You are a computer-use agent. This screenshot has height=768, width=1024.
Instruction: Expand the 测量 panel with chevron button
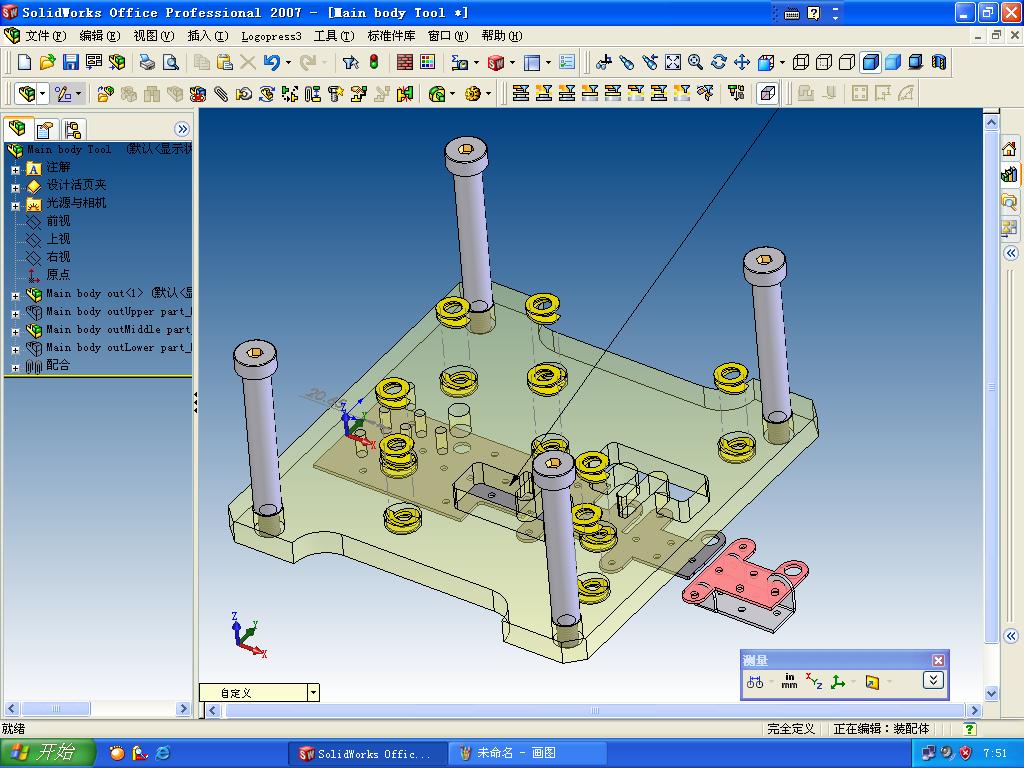click(x=933, y=680)
